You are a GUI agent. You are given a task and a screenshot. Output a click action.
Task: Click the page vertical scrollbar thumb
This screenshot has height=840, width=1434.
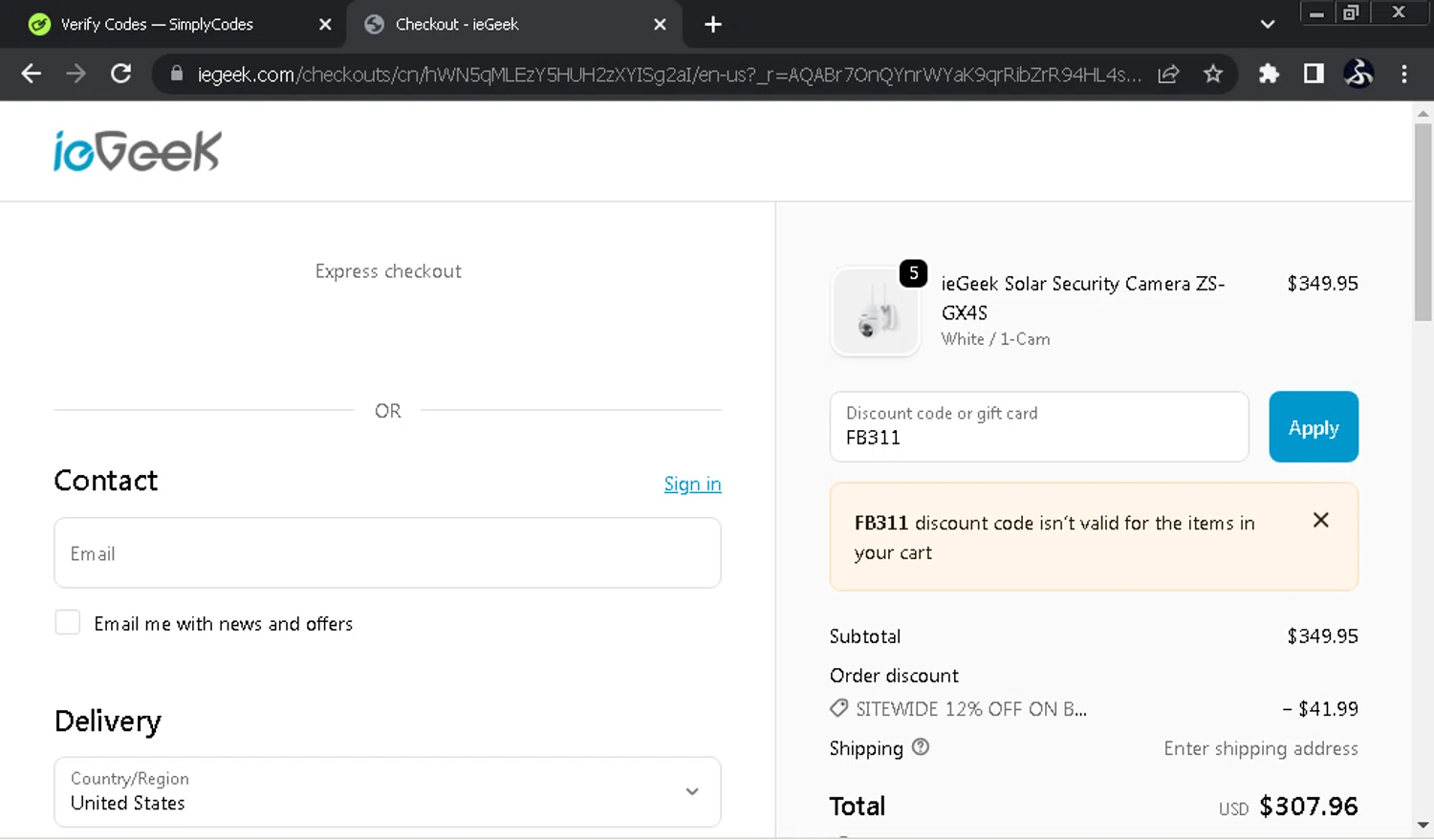coord(1423,222)
